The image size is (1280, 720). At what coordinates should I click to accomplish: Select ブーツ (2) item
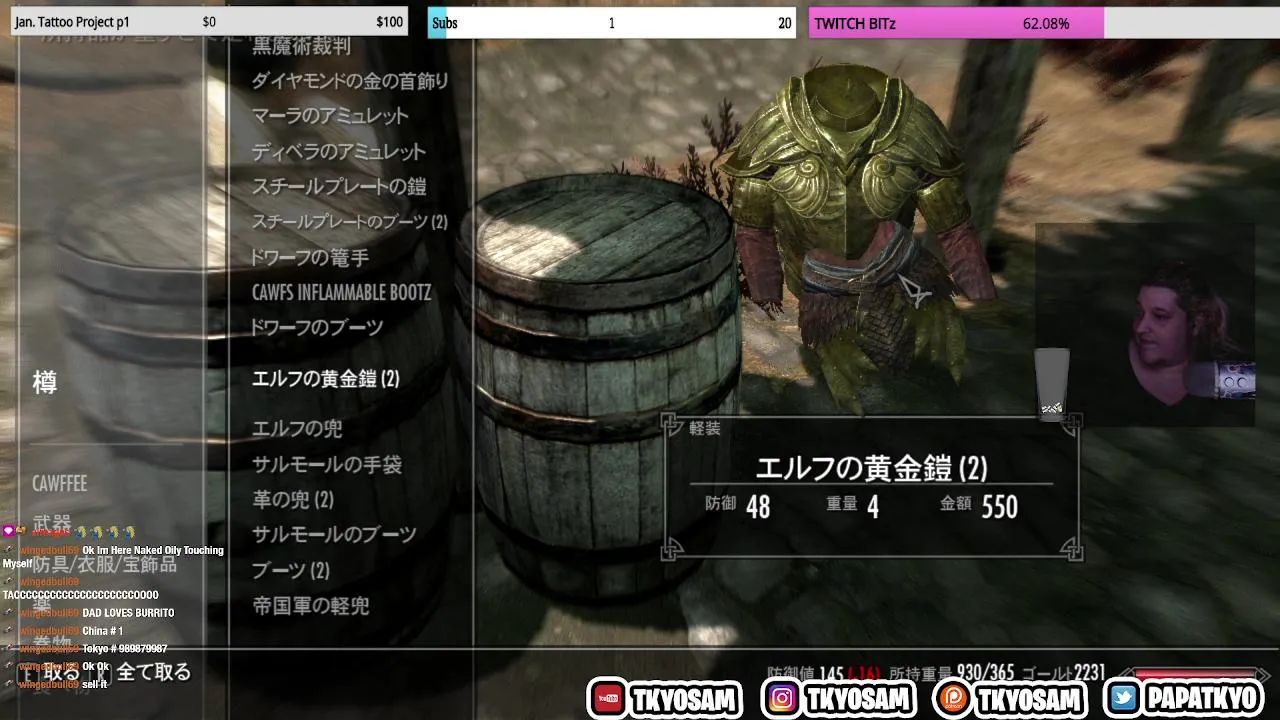coord(291,571)
